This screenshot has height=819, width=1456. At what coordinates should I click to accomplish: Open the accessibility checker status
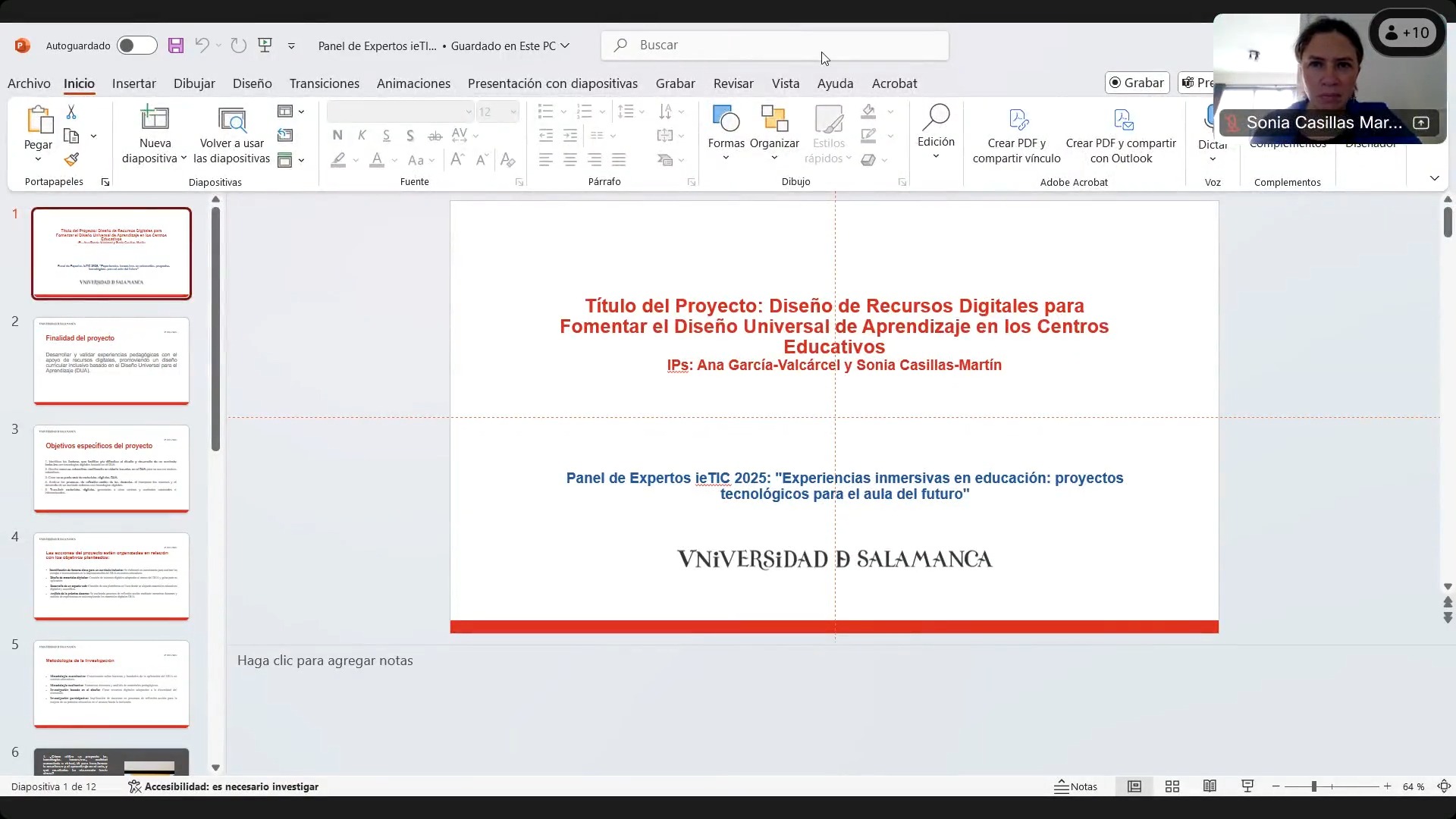(224, 786)
